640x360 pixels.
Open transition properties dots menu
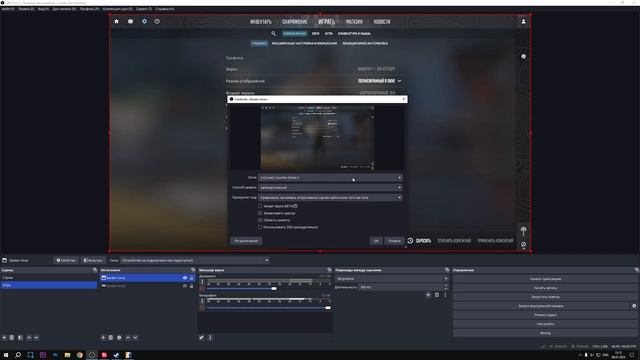tap(445, 295)
